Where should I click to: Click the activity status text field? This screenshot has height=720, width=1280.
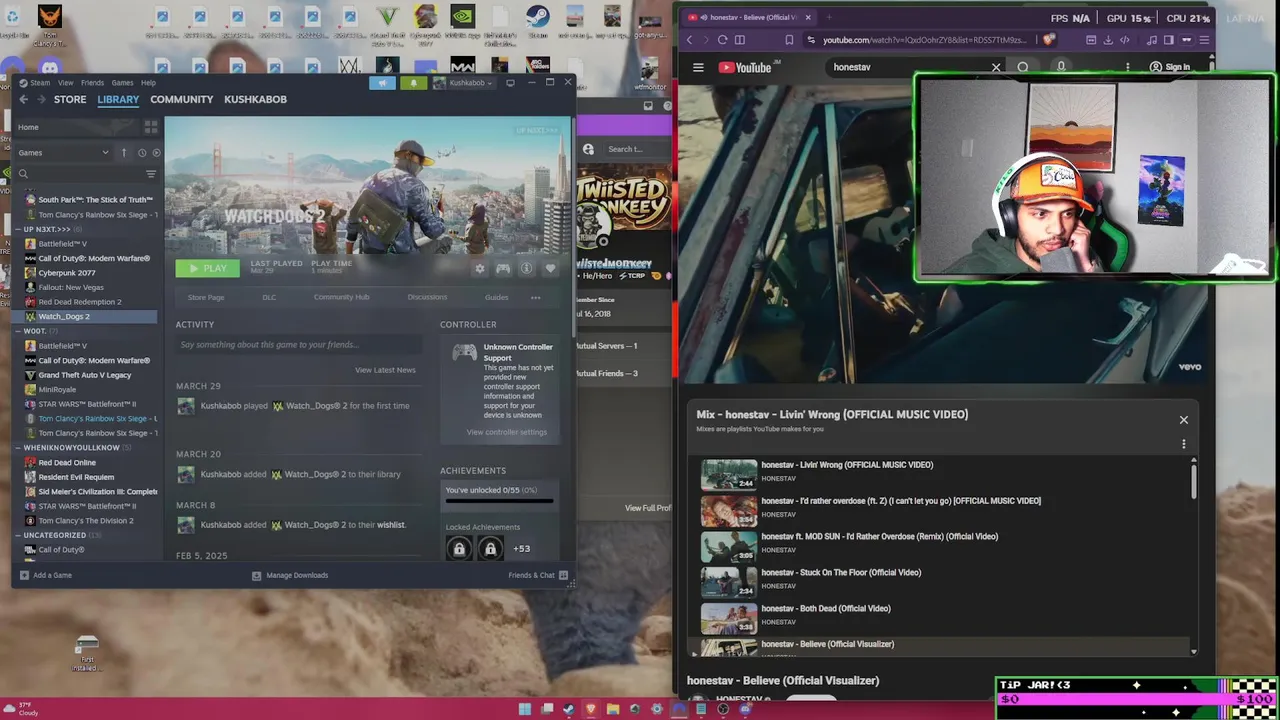[298, 345]
